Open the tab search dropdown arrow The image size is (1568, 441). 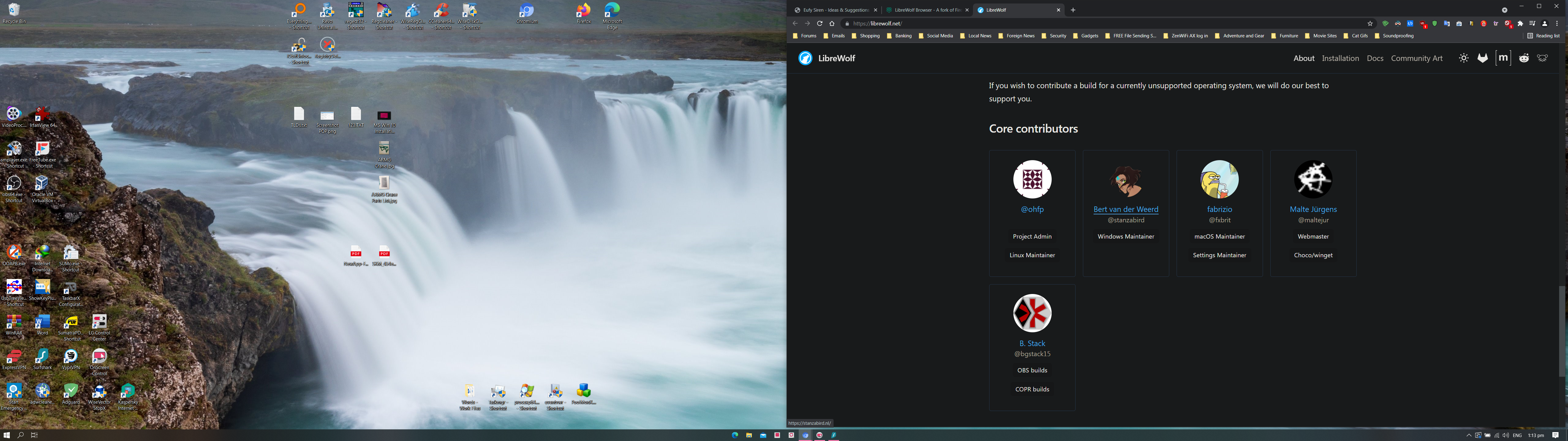pos(1504,10)
